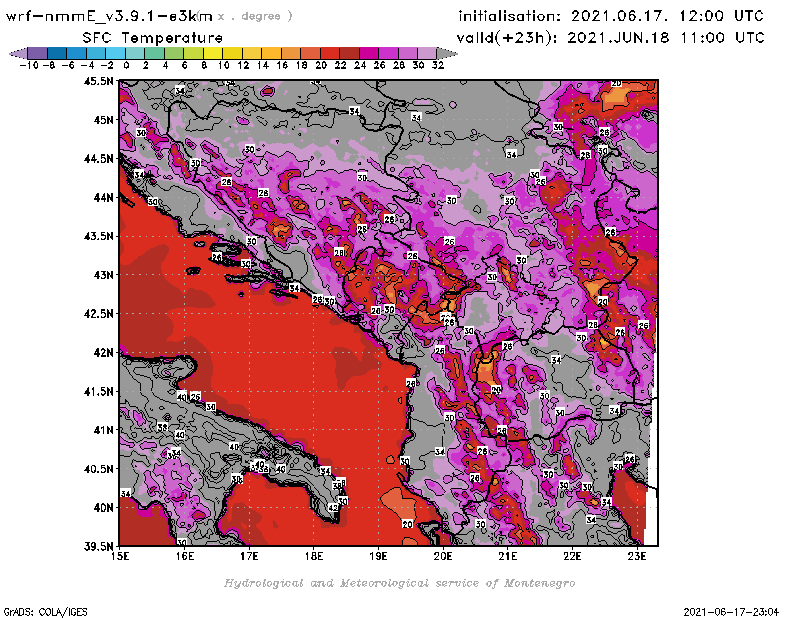Click the Hydrological and Meteorological service of Montenegro caption
The image size is (800, 618).
[399, 583]
